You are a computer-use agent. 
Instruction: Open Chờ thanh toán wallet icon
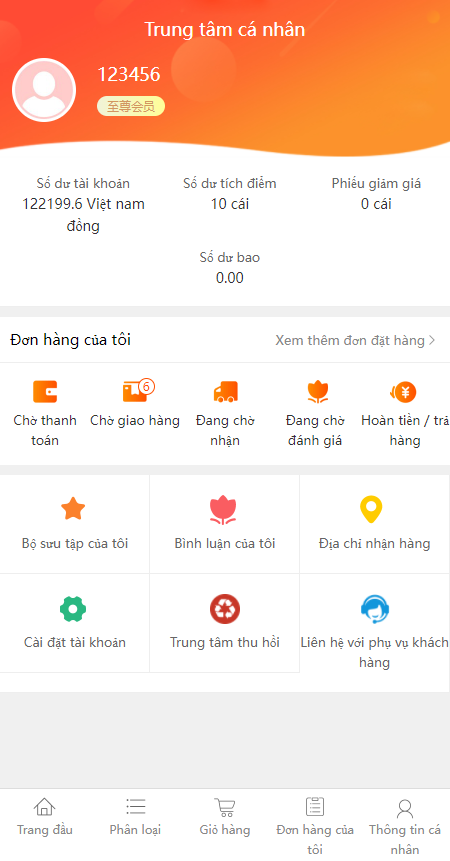click(x=45, y=392)
